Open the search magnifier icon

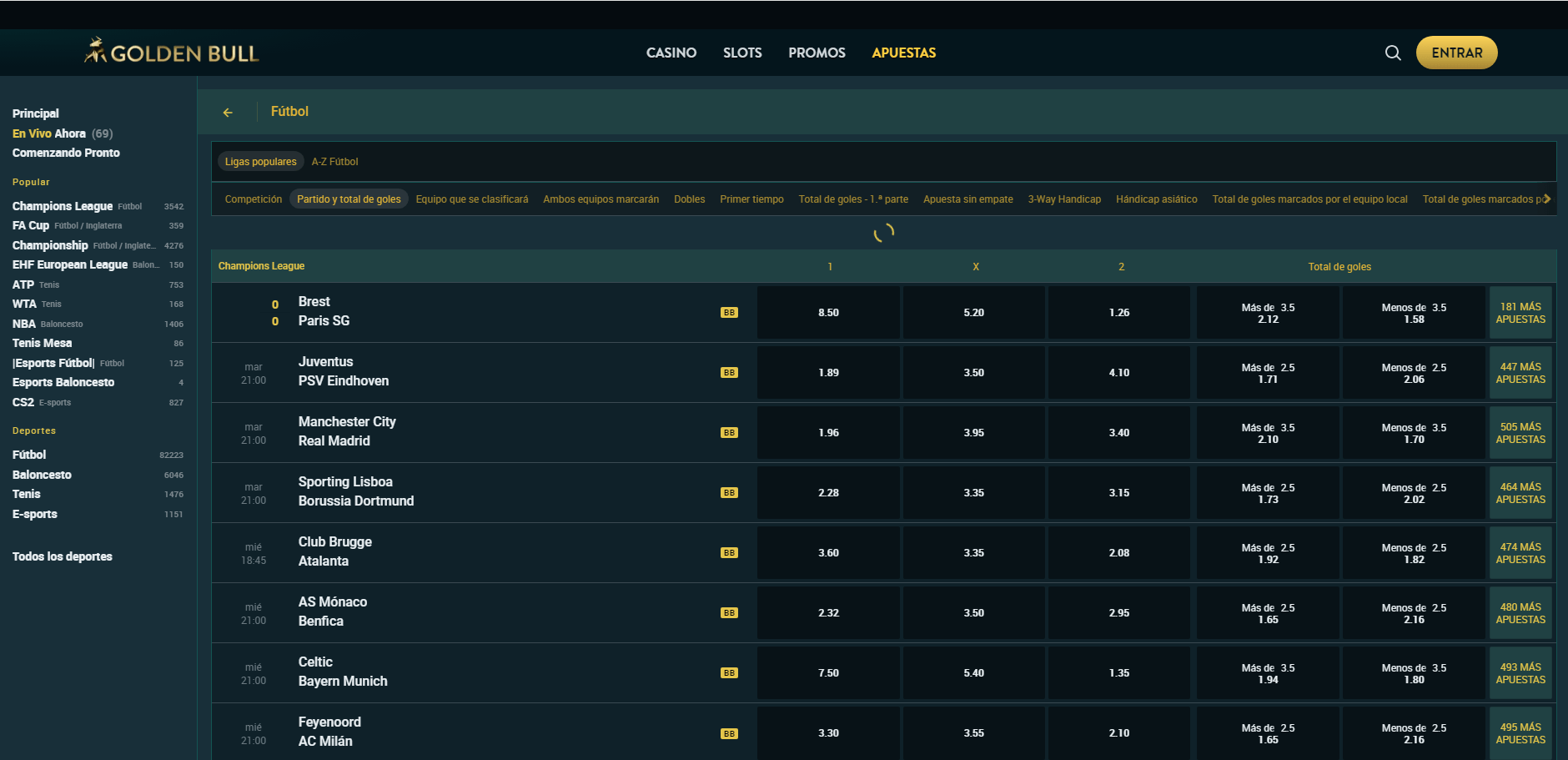(1393, 53)
